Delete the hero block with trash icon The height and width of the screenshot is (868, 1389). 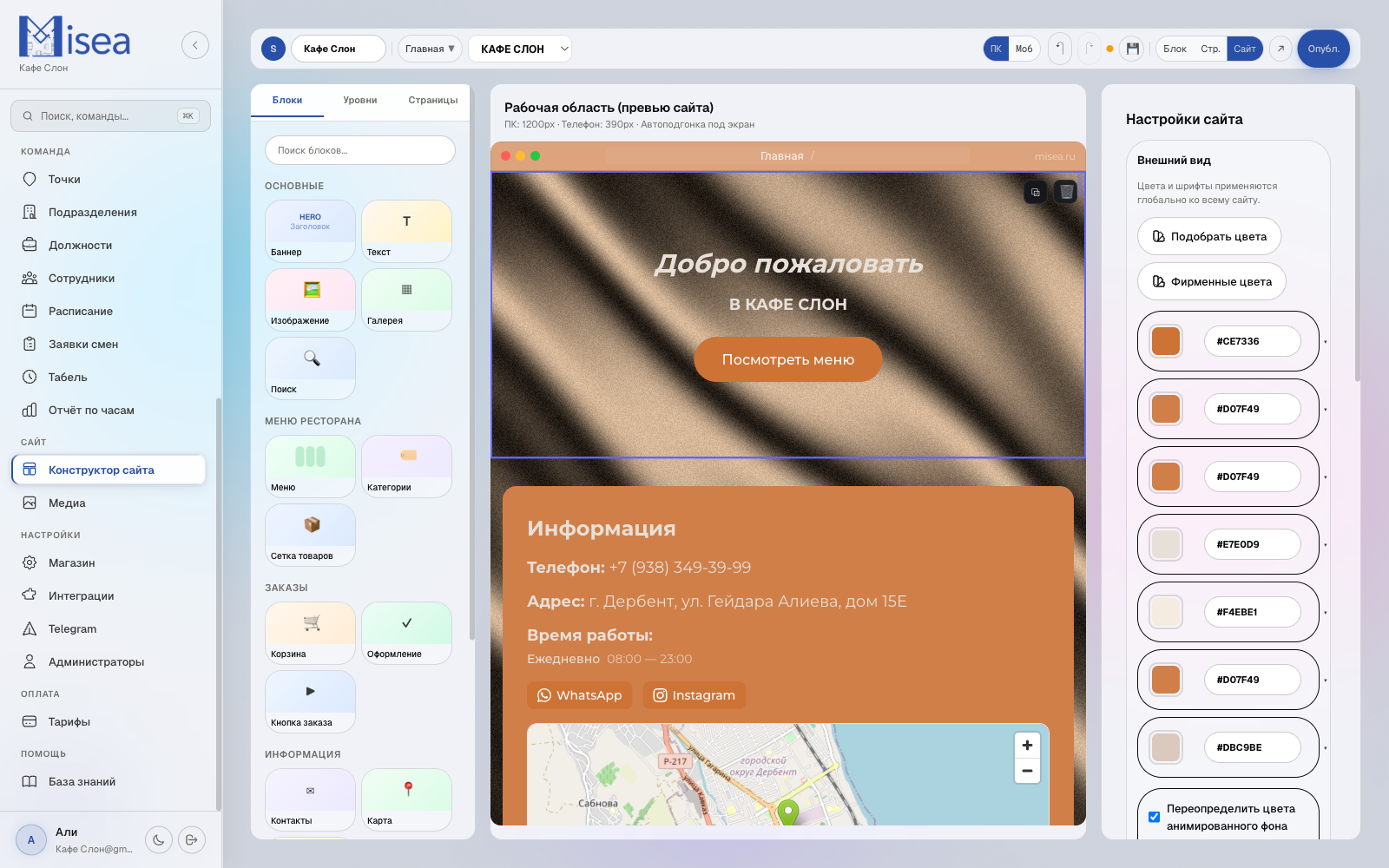[x=1066, y=192]
